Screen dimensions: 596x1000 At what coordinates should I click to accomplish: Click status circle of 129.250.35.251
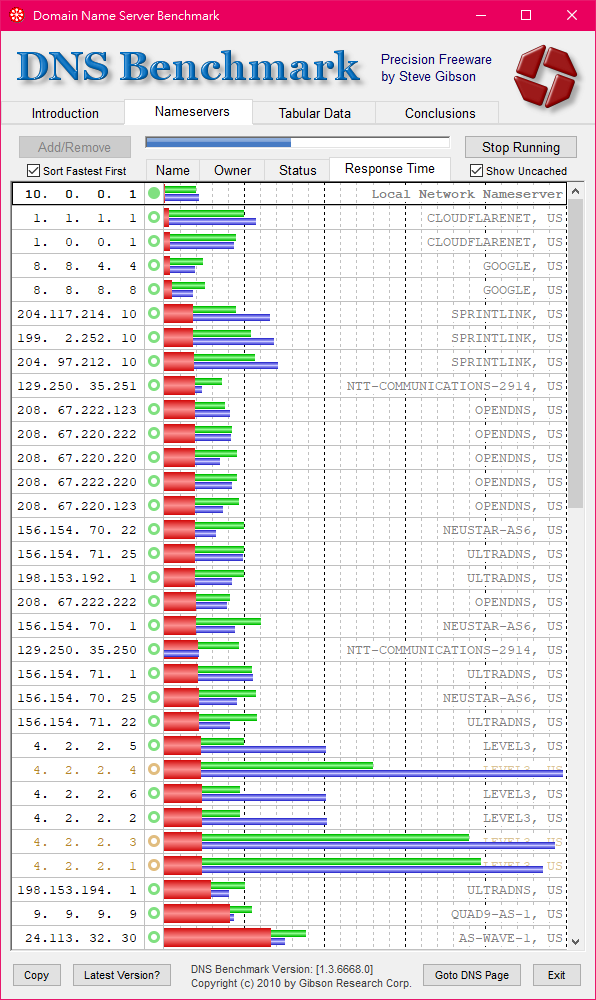154,385
